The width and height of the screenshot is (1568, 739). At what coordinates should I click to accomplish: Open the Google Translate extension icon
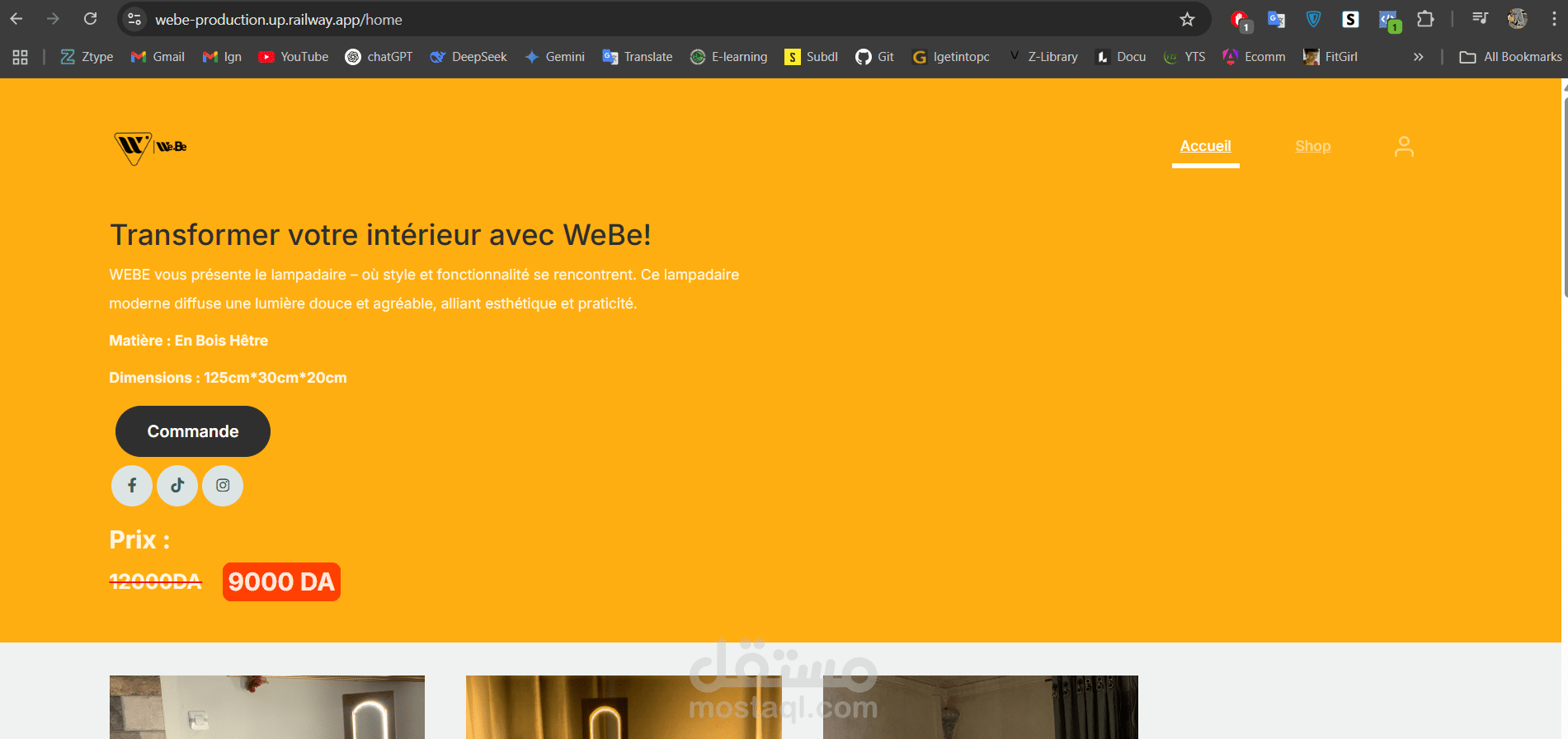[x=1276, y=19]
